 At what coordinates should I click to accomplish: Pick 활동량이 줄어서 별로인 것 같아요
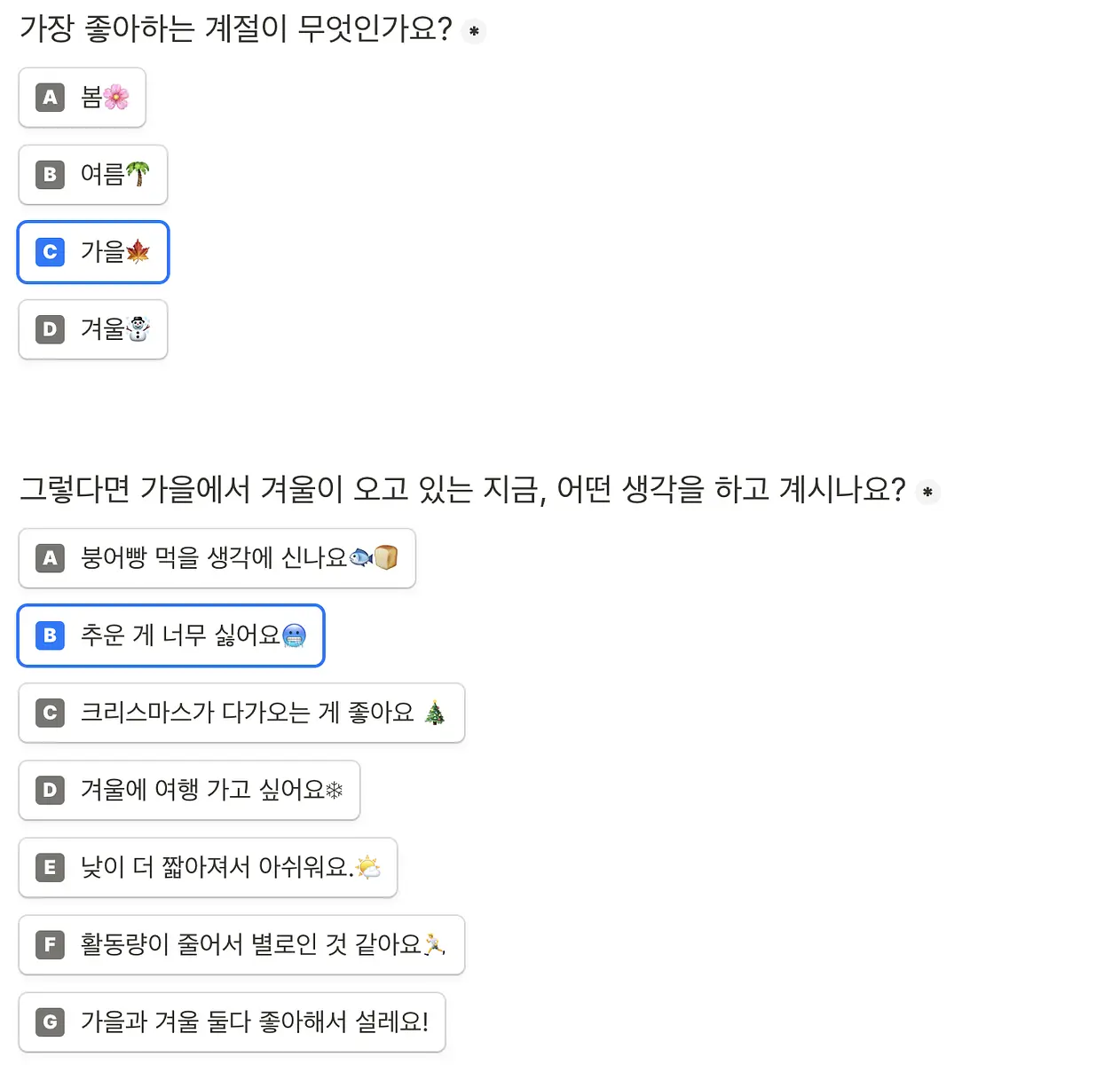tap(241, 944)
